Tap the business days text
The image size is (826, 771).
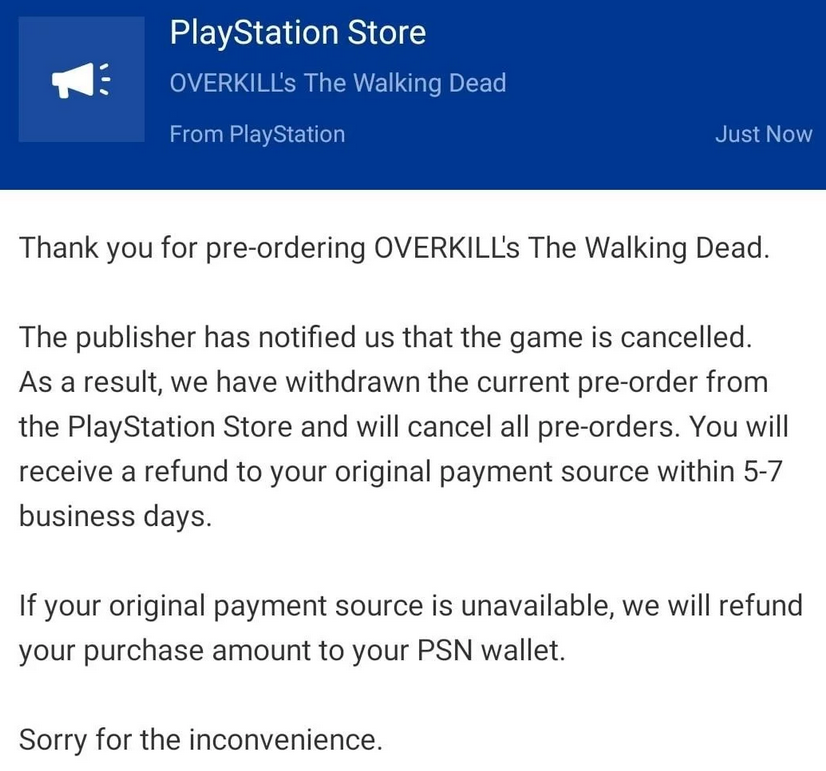[115, 516]
